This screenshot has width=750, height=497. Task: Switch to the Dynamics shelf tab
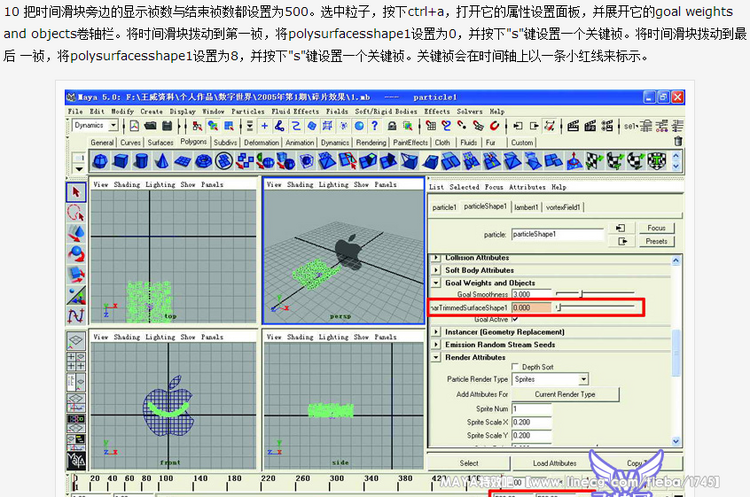click(335, 143)
